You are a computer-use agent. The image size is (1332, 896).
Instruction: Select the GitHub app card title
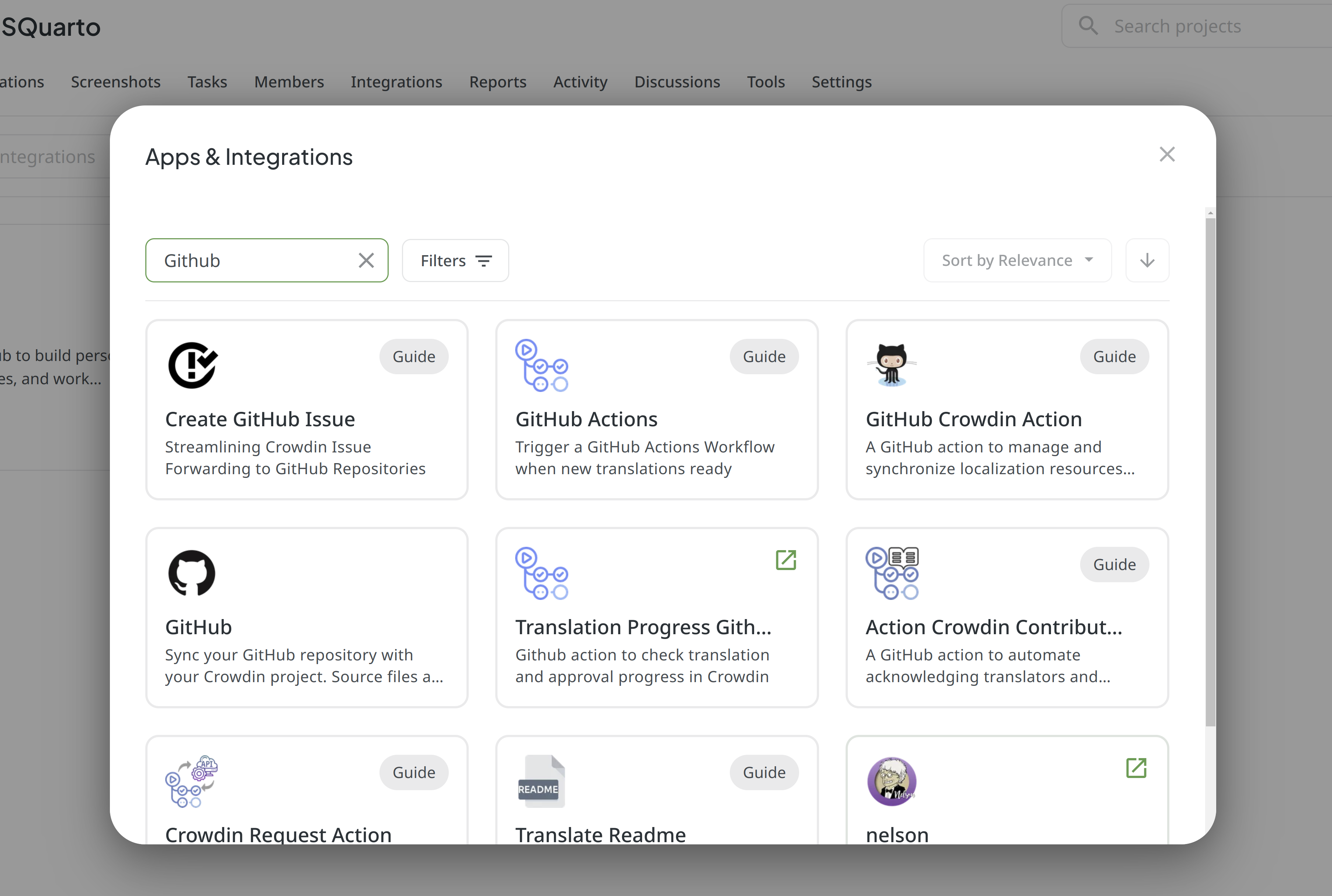[198, 628]
